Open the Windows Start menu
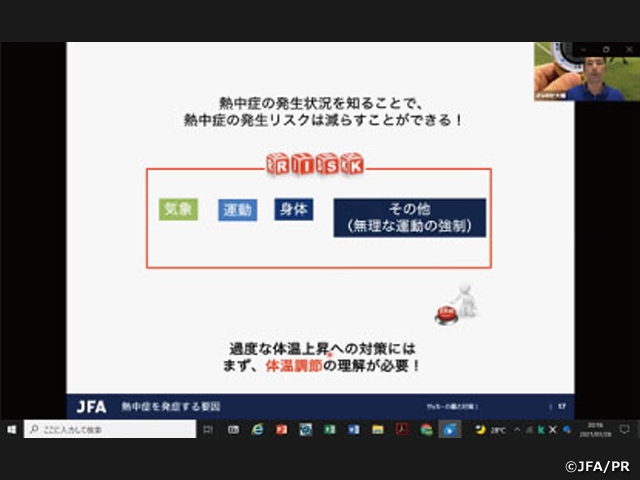Image resolution: width=640 pixels, height=480 pixels. (11, 429)
